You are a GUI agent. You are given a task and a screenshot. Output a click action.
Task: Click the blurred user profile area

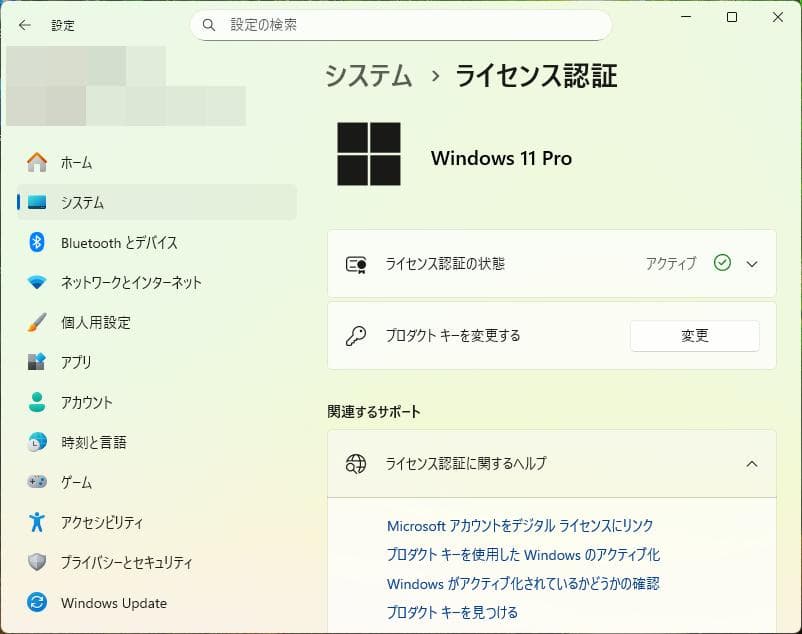(126, 86)
